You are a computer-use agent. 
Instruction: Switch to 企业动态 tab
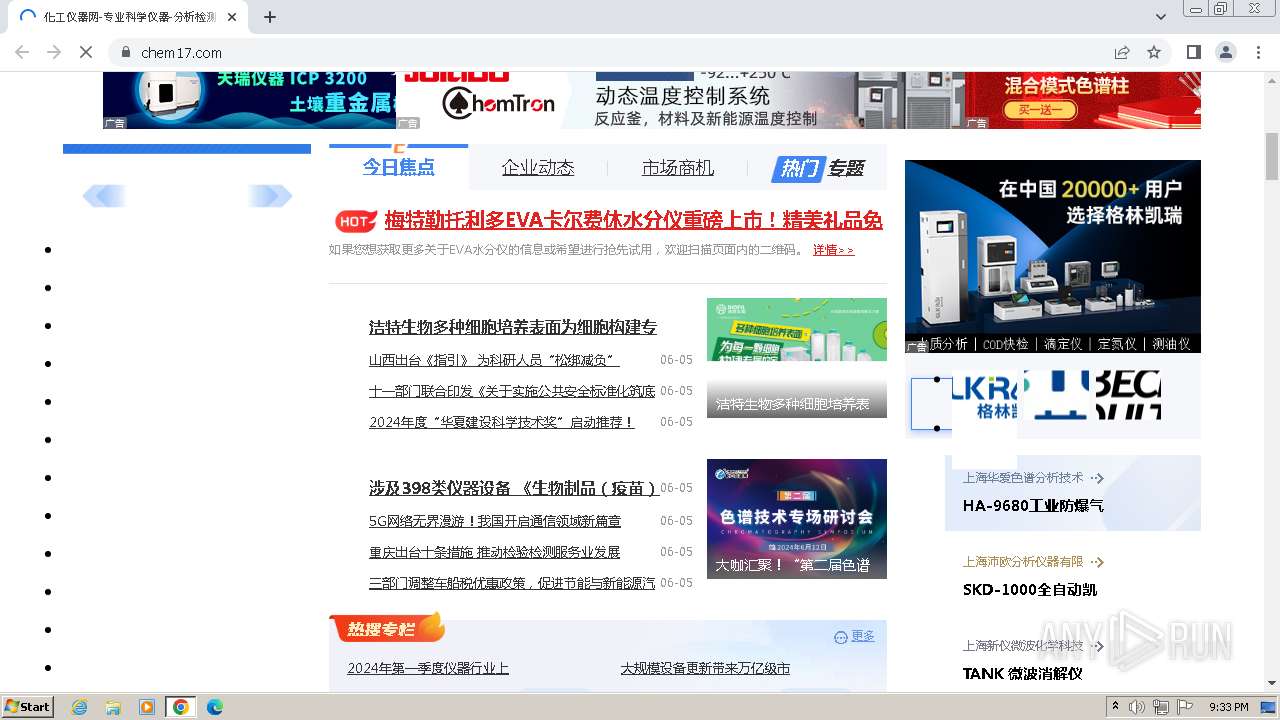(x=538, y=168)
